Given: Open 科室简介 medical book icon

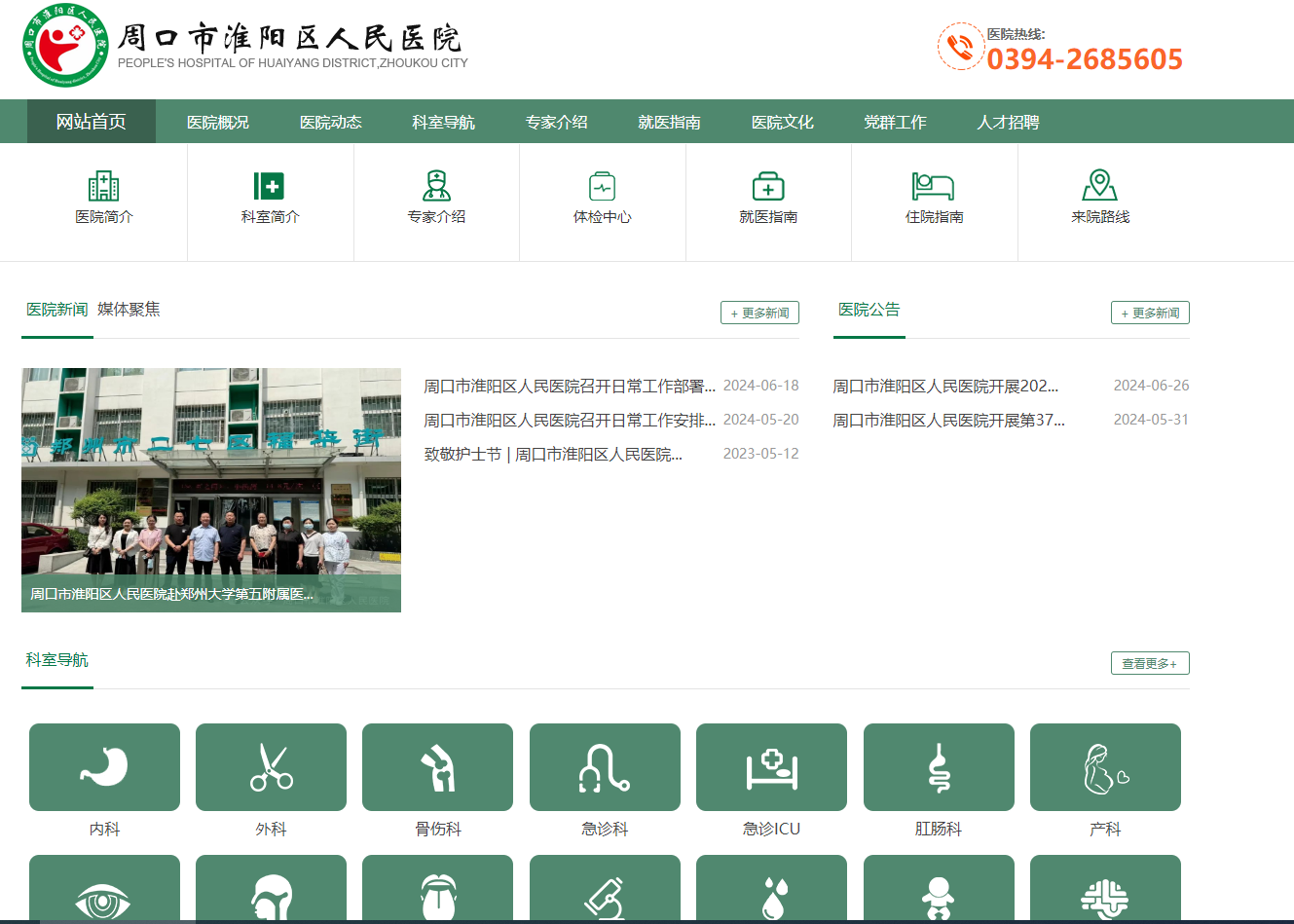Looking at the screenshot, I should tap(269, 185).
